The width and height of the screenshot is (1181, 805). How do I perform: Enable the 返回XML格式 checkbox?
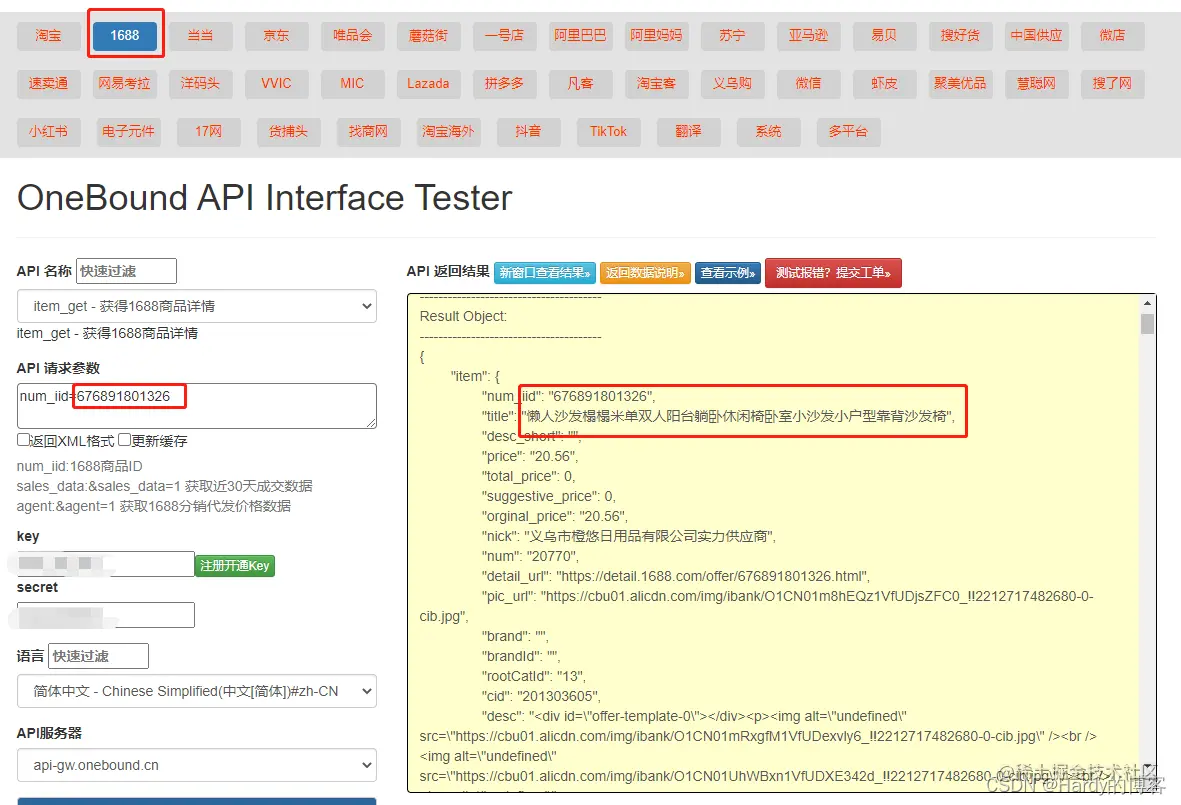coord(23,440)
